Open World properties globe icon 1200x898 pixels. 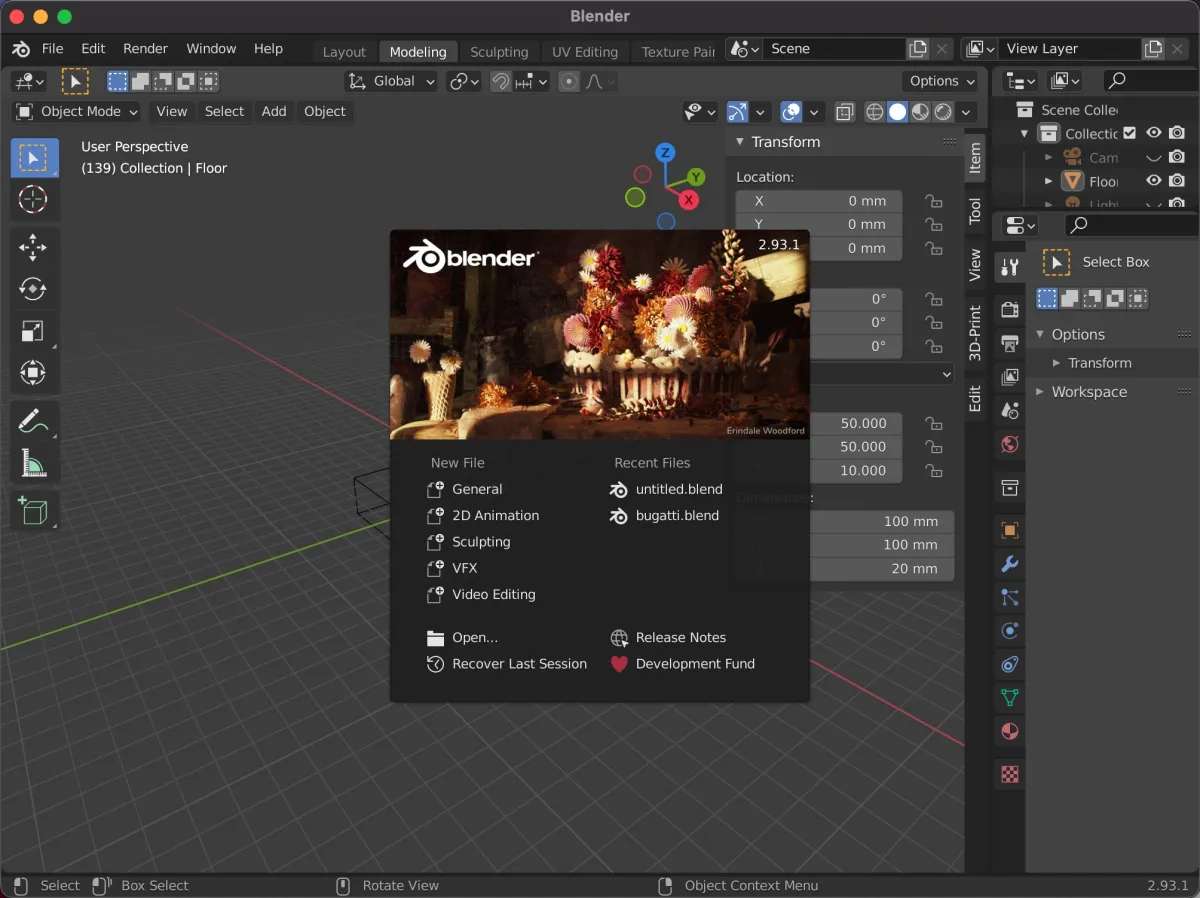pyautogui.click(x=1010, y=444)
